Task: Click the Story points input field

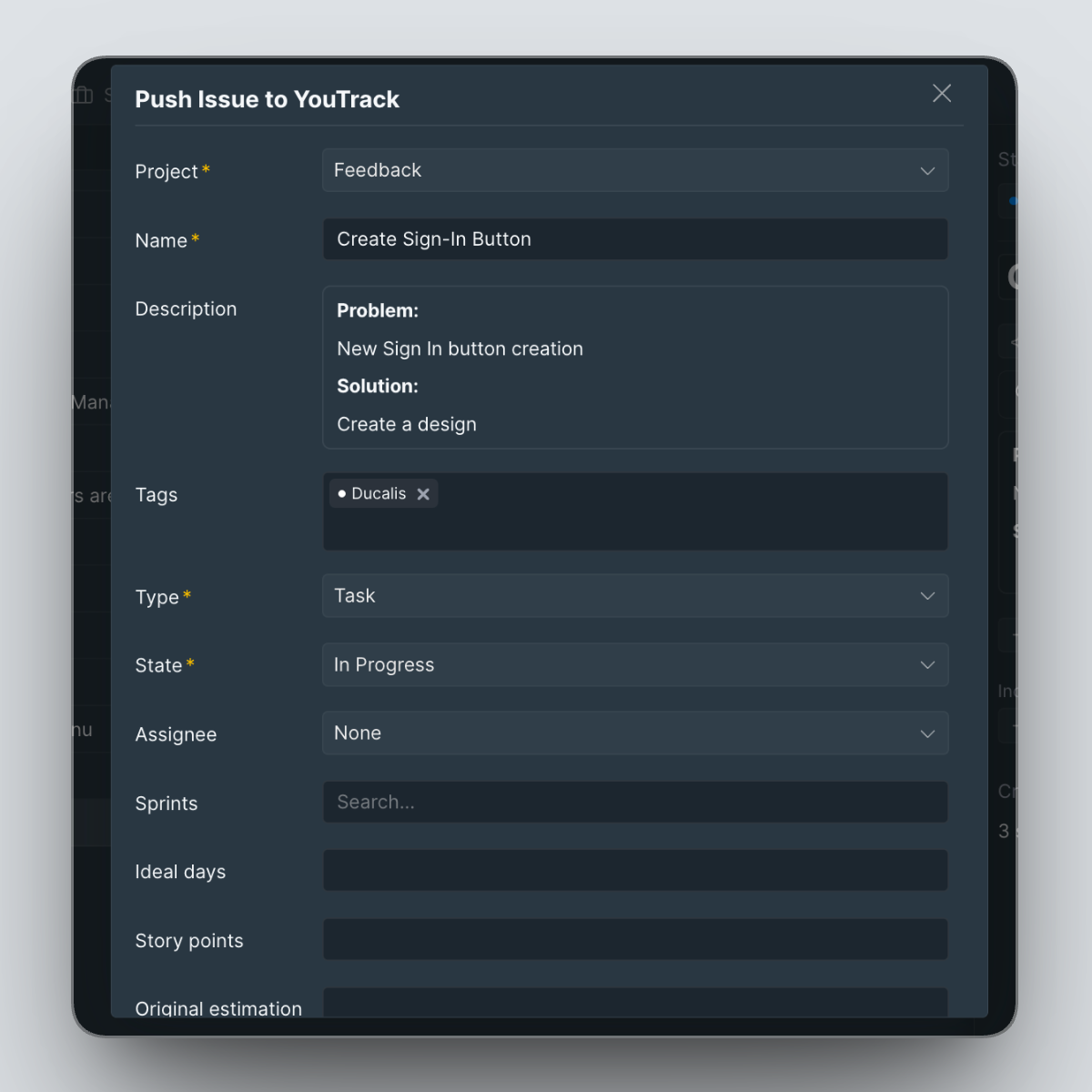Action: 634,940
